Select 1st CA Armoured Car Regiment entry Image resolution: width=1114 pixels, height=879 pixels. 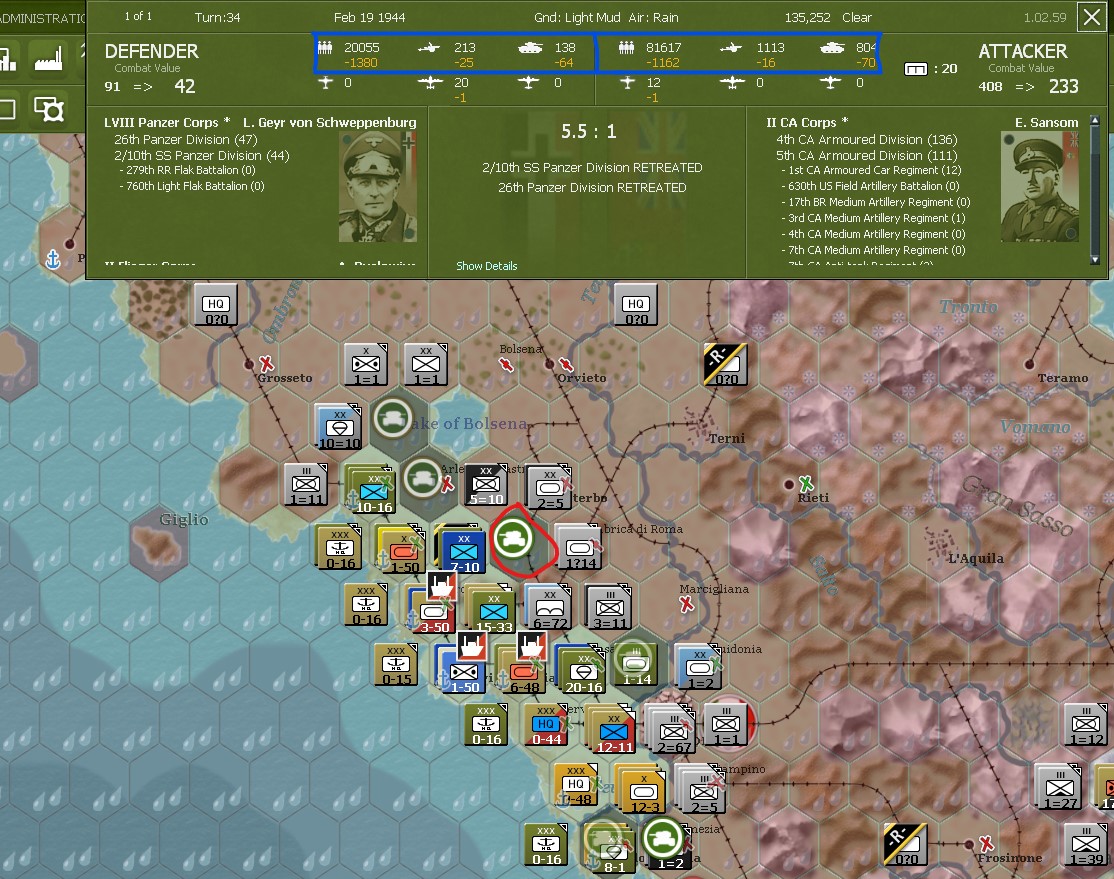point(871,171)
